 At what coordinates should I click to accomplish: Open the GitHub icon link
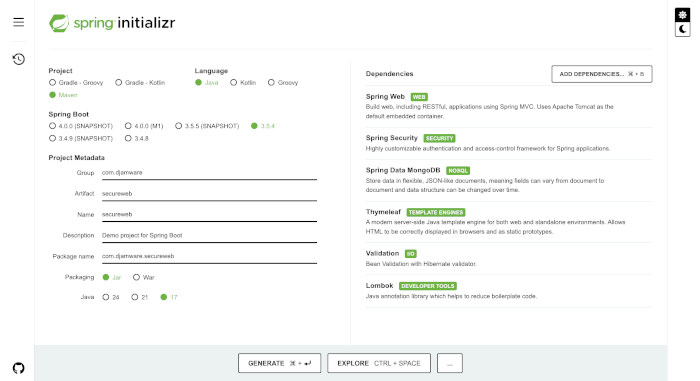pyautogui.click(x=18, y=368)
